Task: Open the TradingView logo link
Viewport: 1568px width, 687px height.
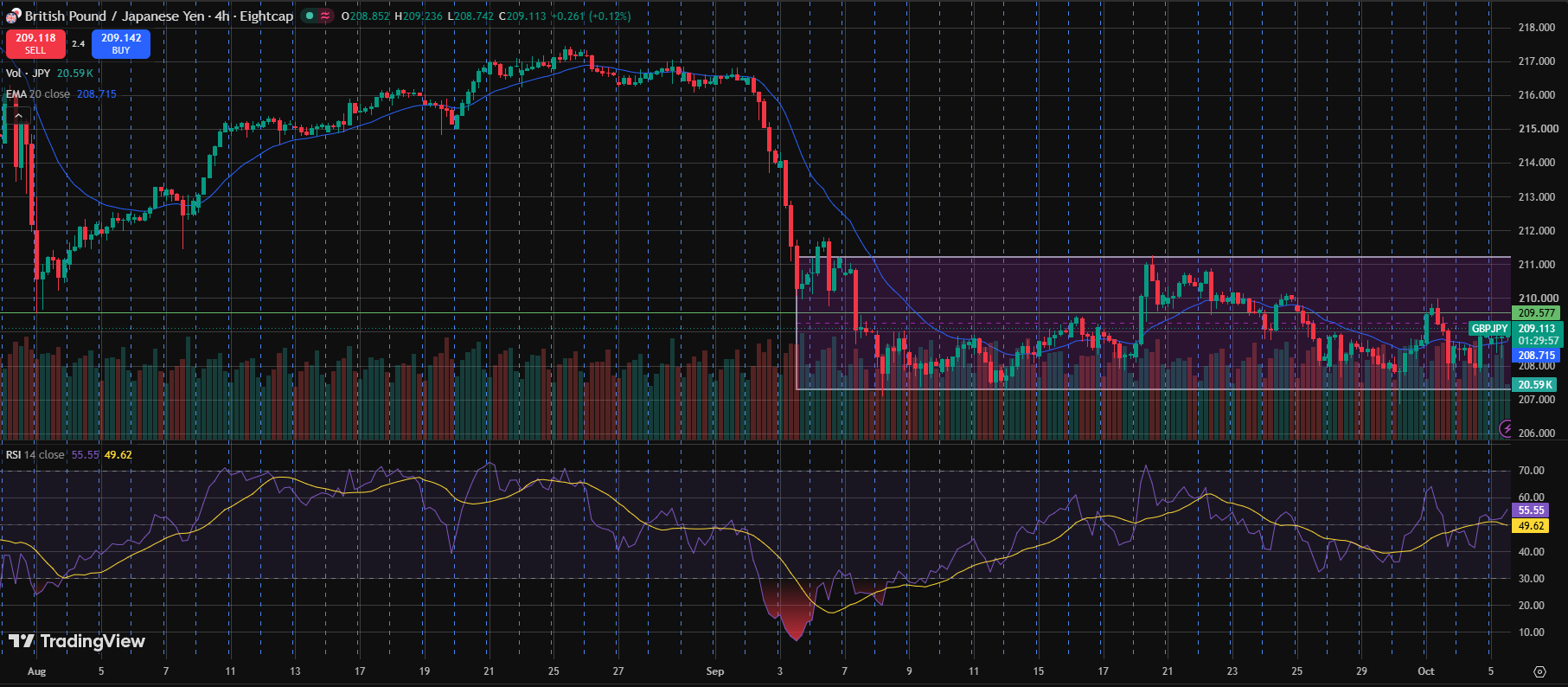Action: (77, 641)
